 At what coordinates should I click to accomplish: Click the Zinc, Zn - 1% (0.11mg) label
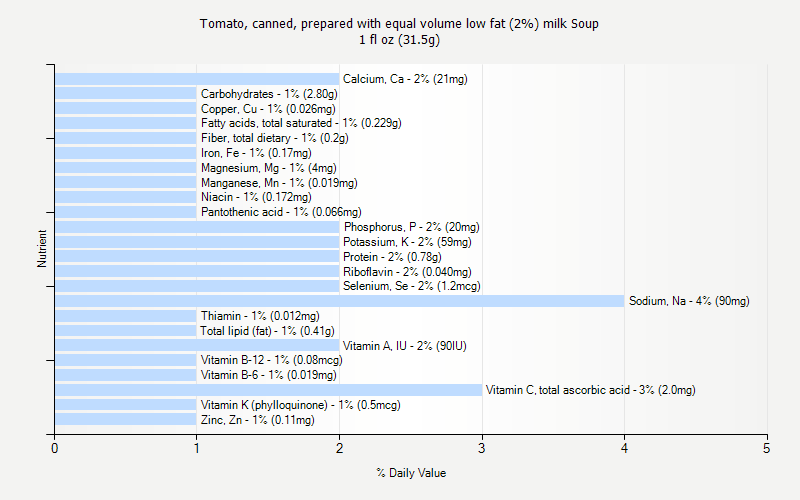point(258,420)
